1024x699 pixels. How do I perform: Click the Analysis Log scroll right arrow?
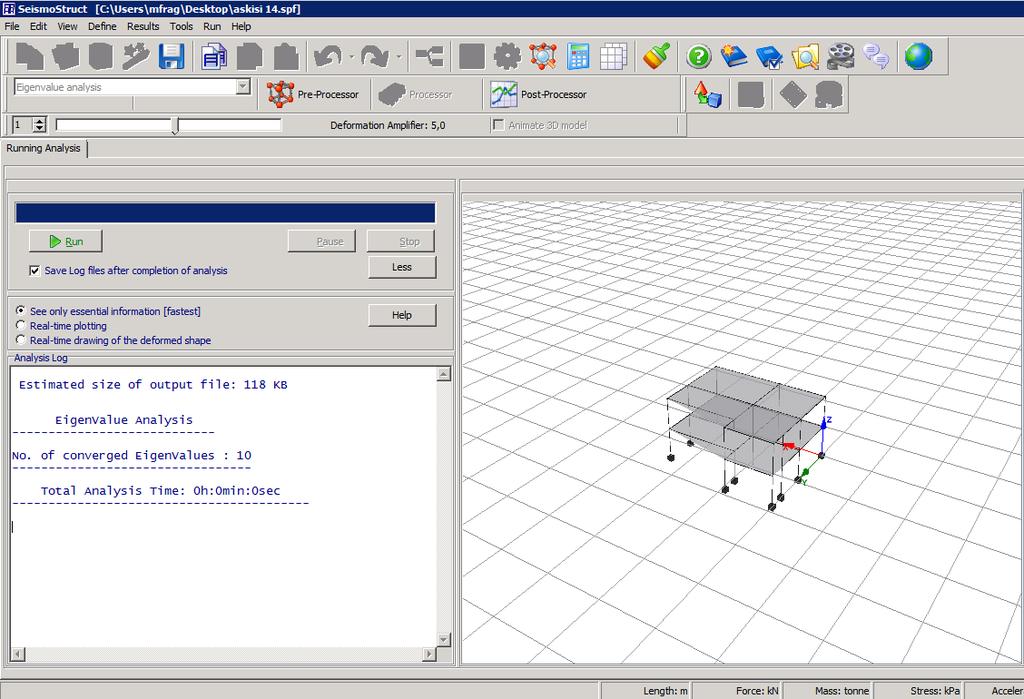click(429, 653)
